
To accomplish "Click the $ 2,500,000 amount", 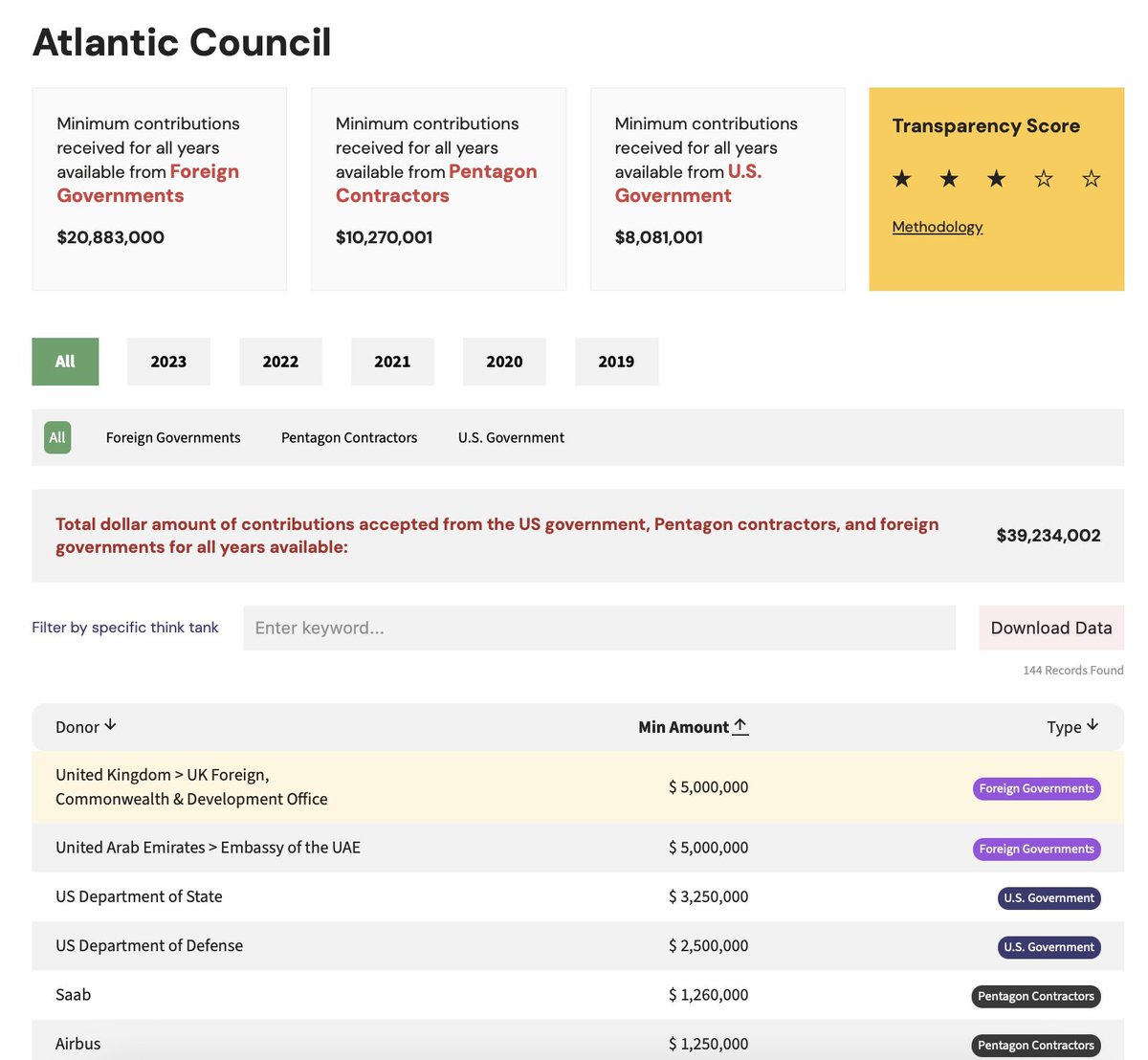I will tap(708, 945).
